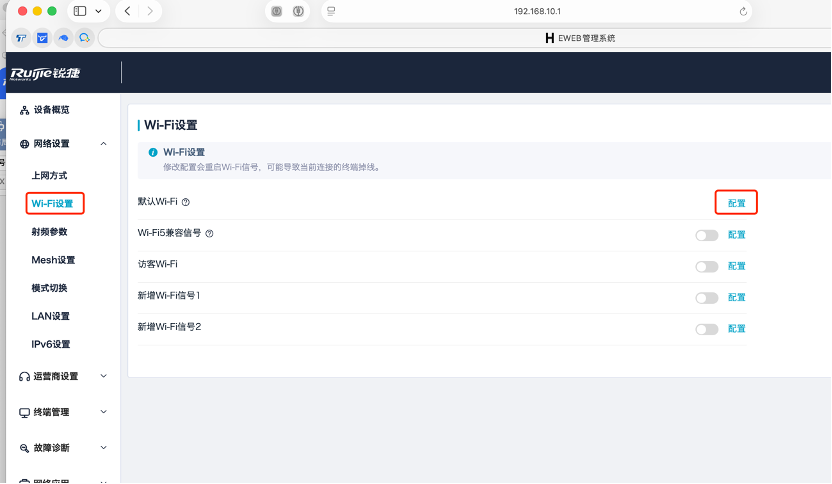Open 设备概览 in the sidebar
Viewport: 832px width, 484px height.
pyautogui.click(x=51, y=110)
